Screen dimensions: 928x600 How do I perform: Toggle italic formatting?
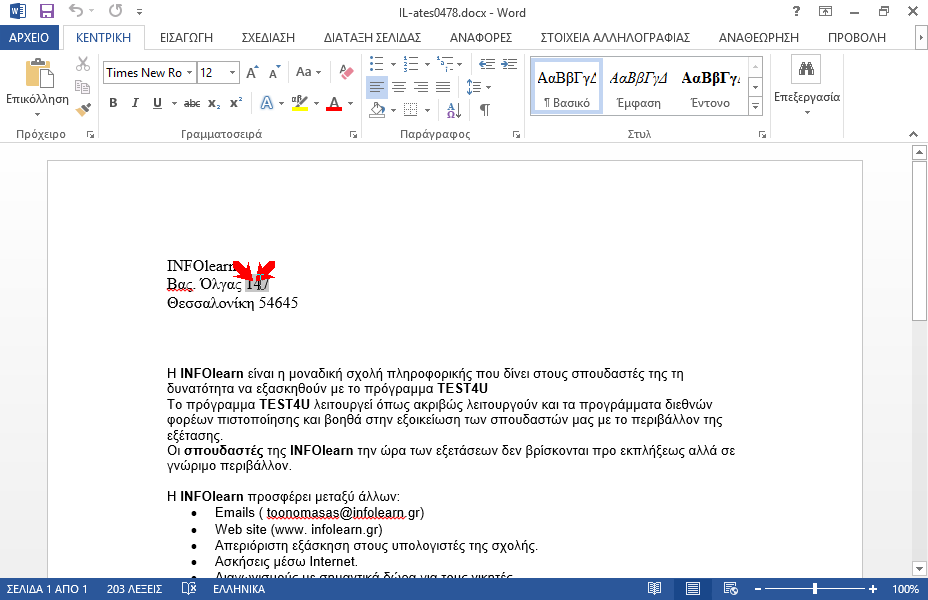(135, 103)
